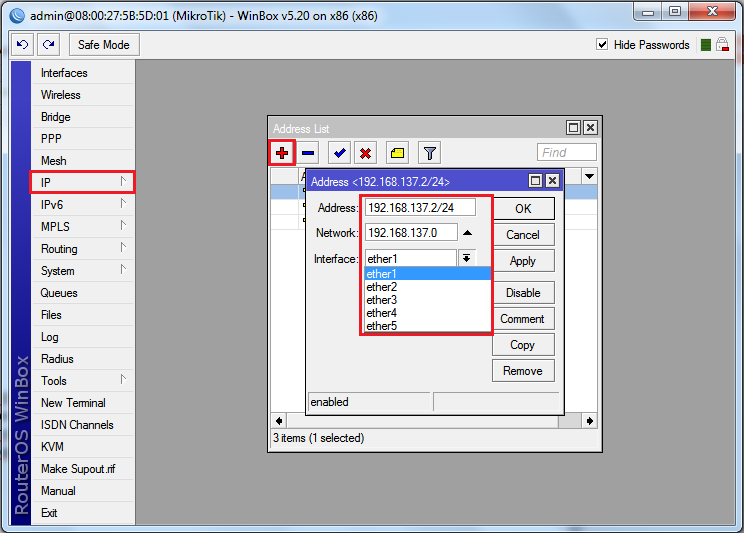Open the Mesh menu
744x533 pixels.
click(83, 161)
